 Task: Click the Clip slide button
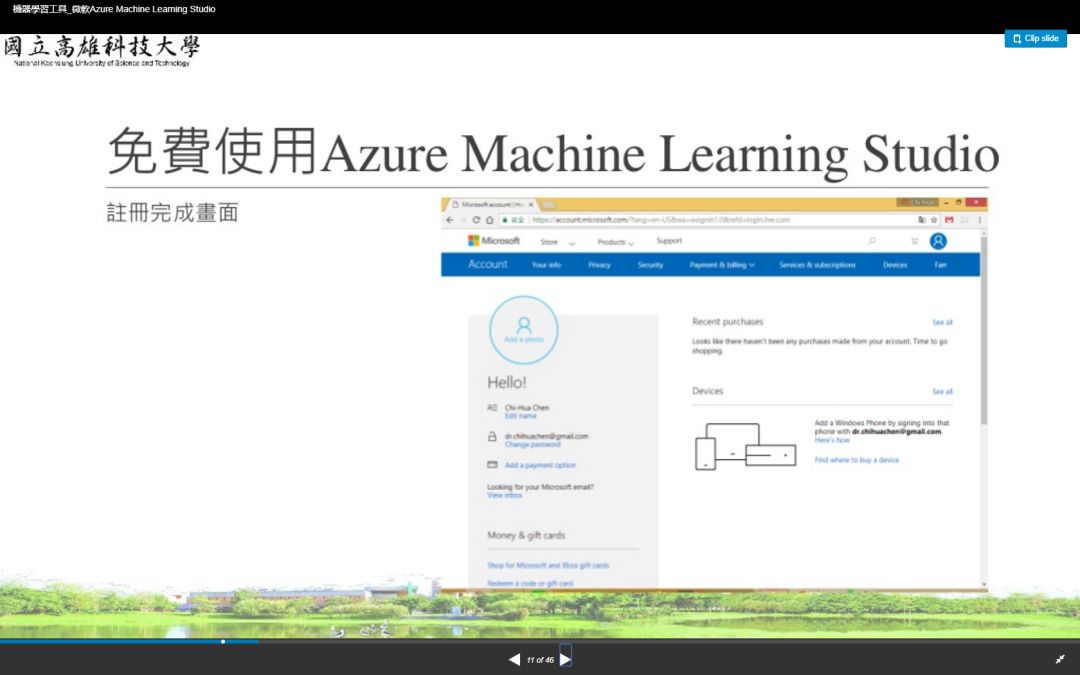point(1035,39)
